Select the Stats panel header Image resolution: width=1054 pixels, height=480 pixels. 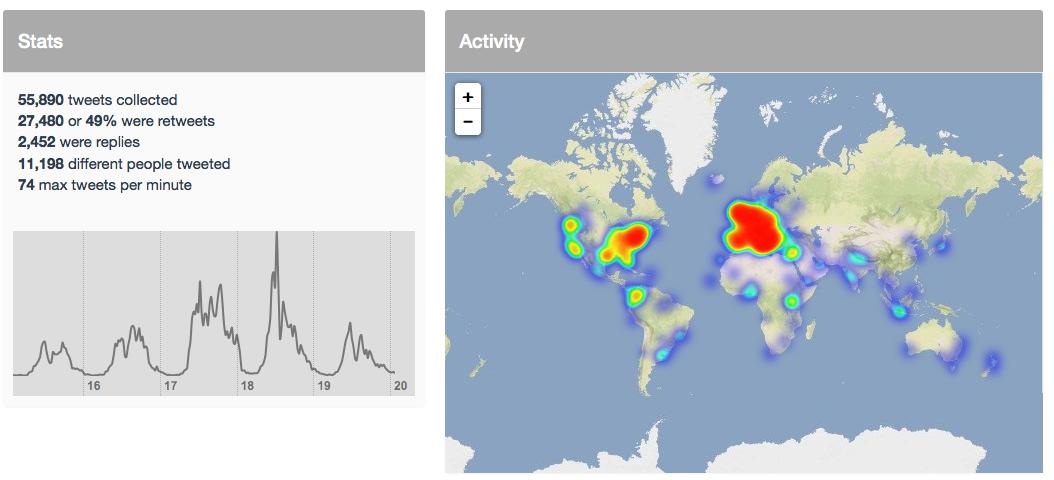point(214,42)
